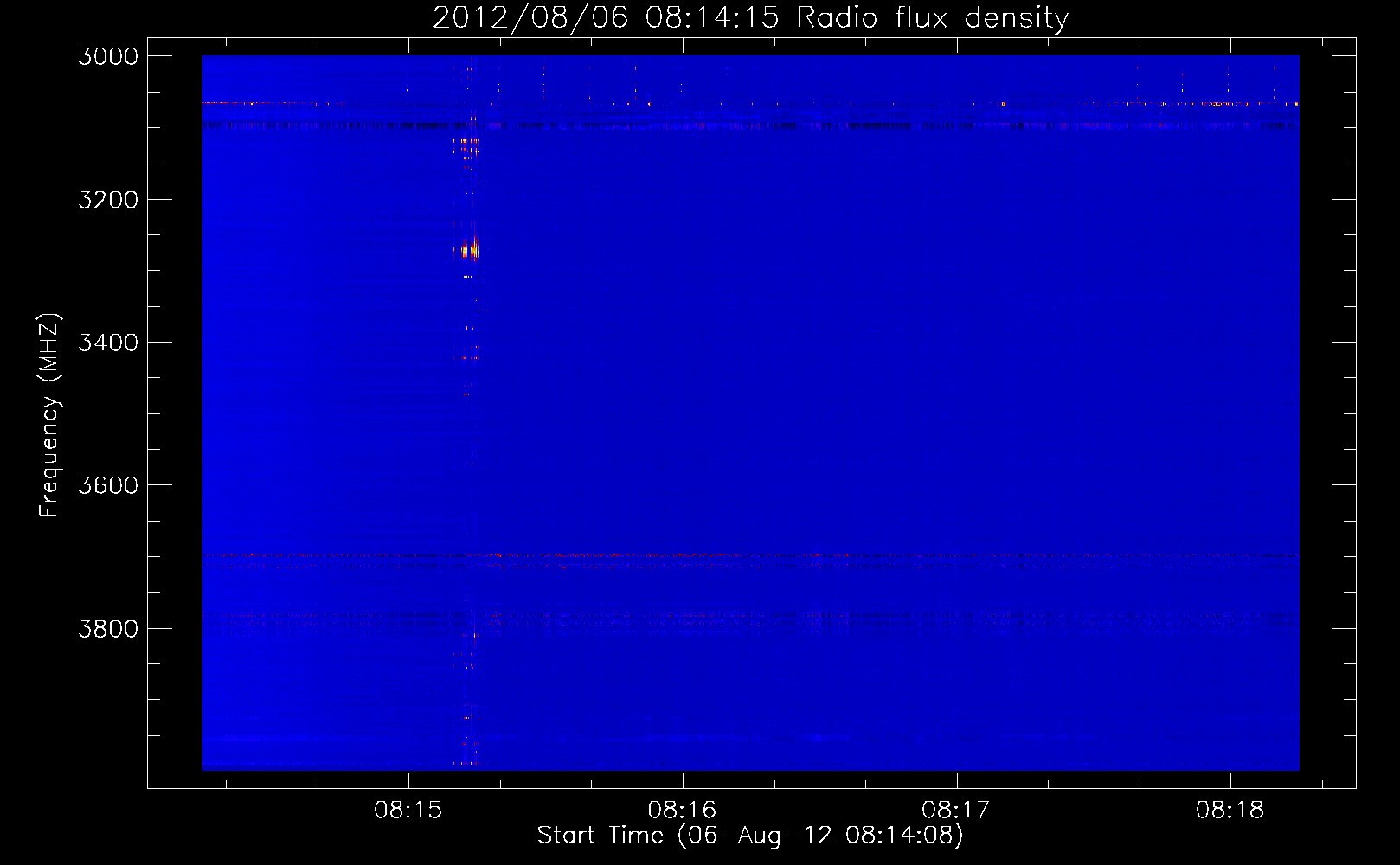Click the '08:17' time axis label

coord(956,811)
